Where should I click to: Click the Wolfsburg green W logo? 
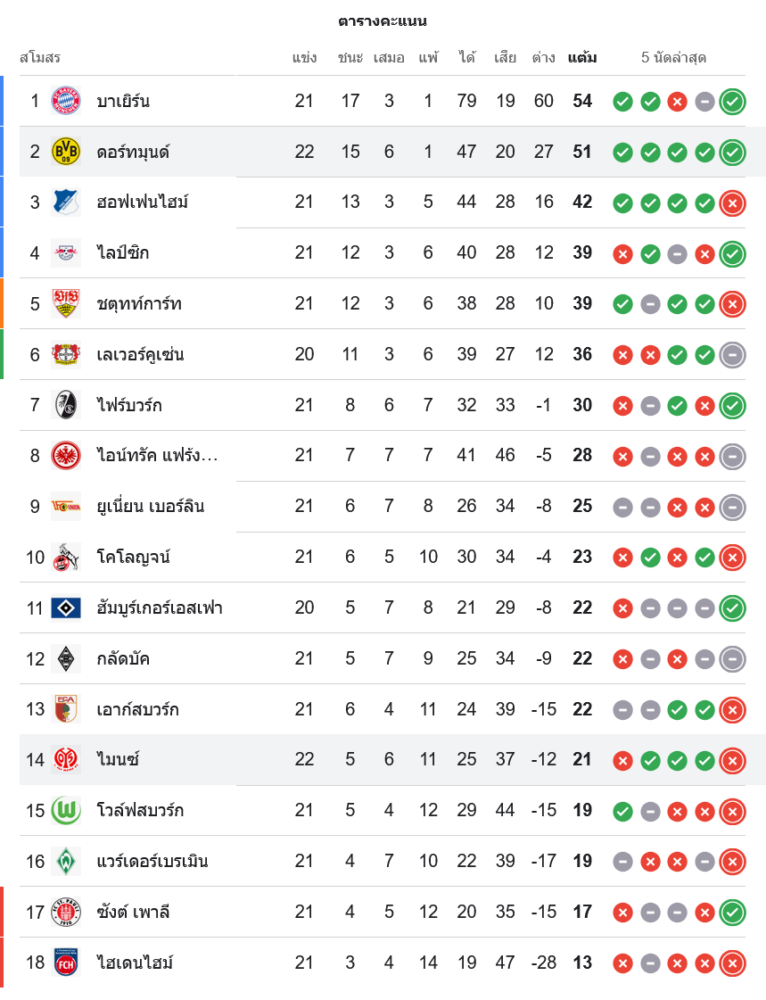pos(66,810)
